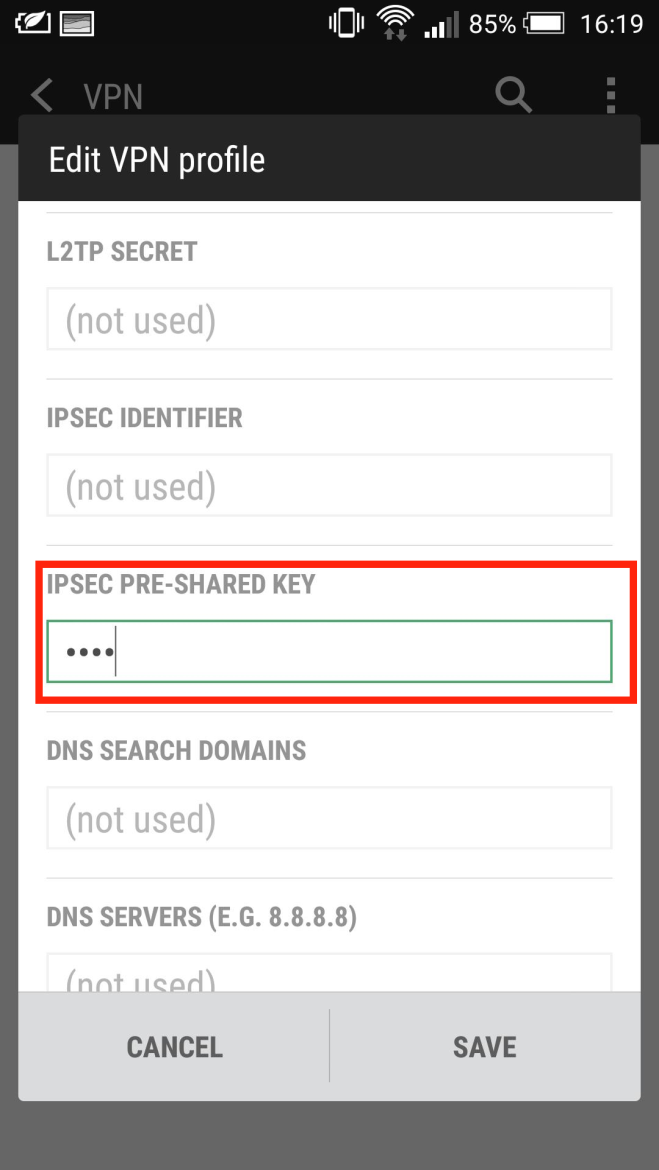
Task: Tap the picture notification icon
Action: click(x=77, y=23)
